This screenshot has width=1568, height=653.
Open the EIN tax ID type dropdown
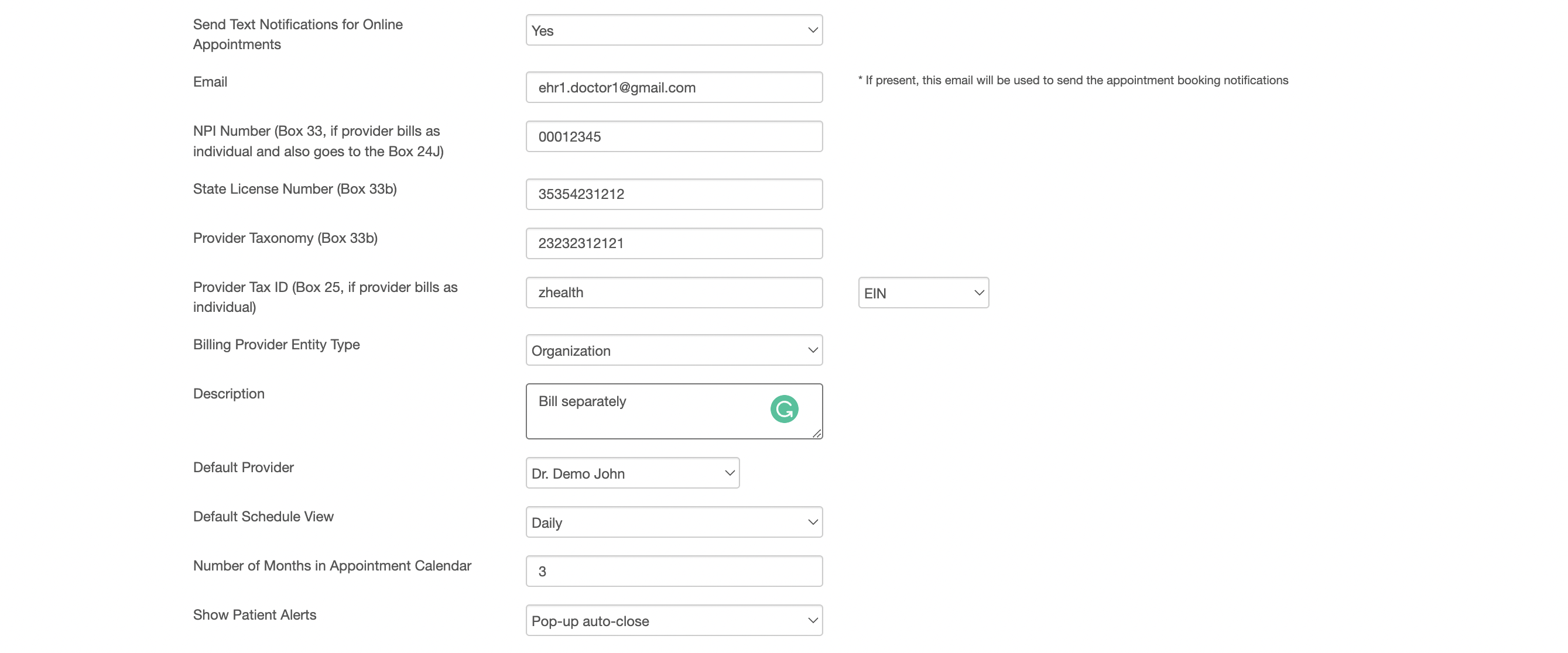tap(923, 293)
